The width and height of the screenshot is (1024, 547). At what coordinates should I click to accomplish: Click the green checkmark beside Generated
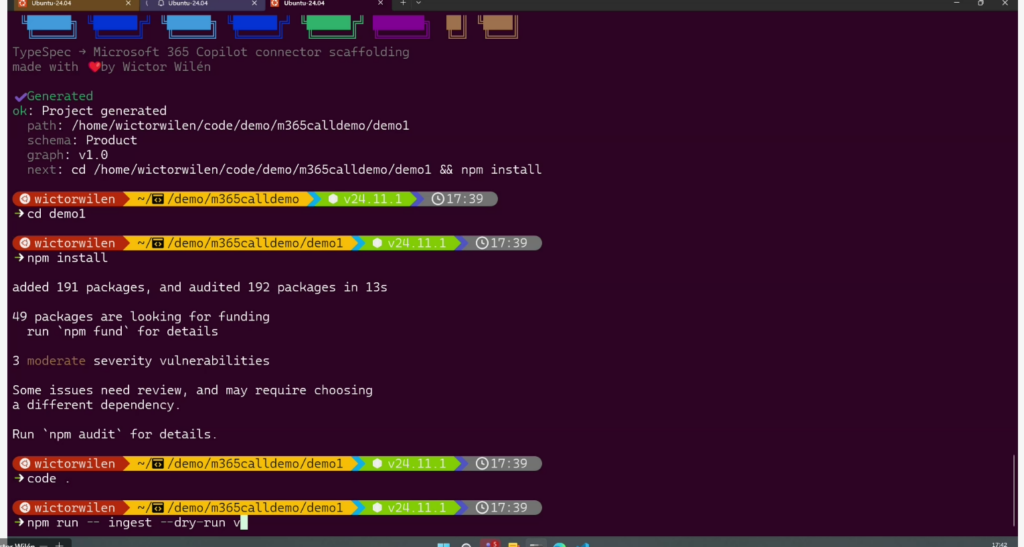click(x=19, y=96)
